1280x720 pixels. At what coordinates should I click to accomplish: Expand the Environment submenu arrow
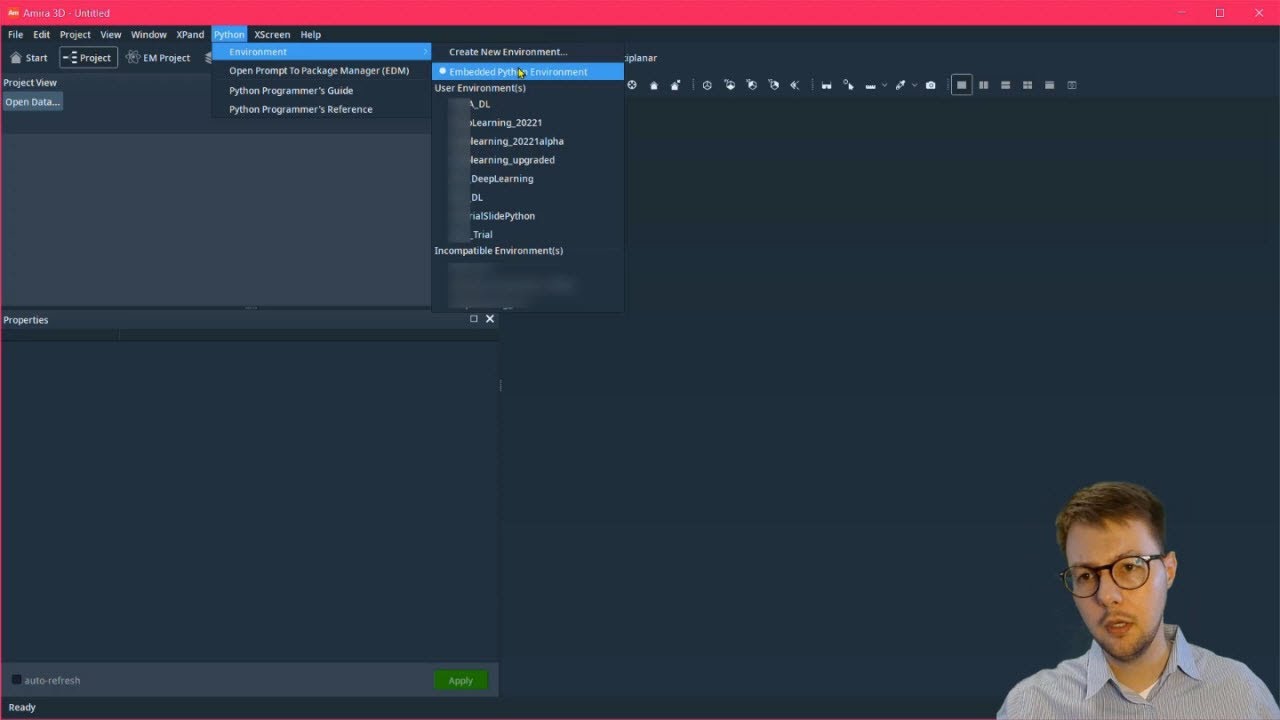click(425, 52)
